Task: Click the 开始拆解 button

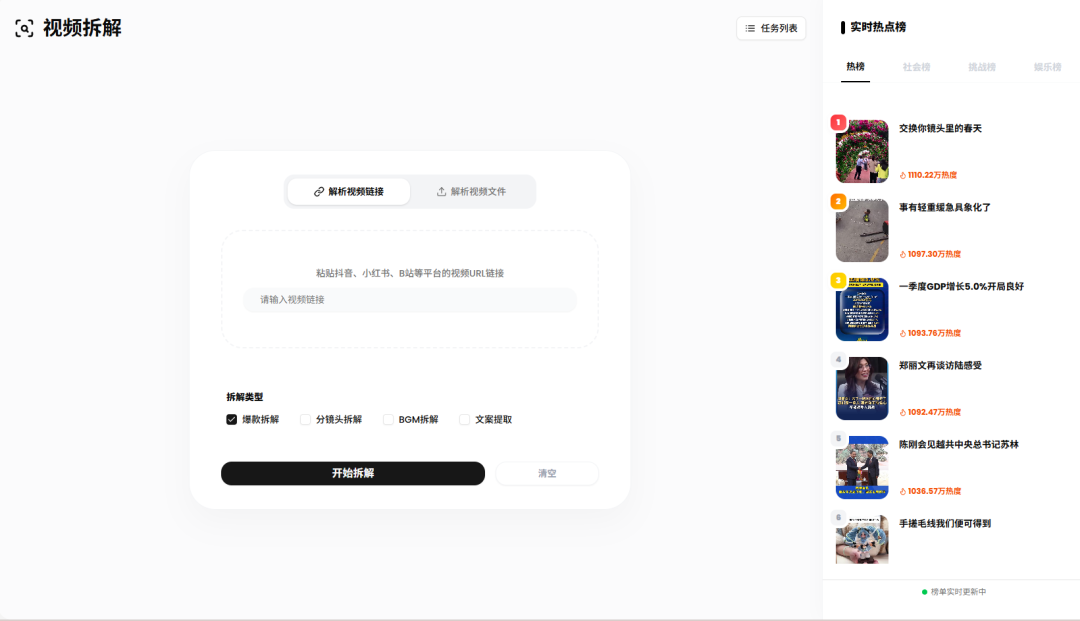Action: click(x=353, y=473)
